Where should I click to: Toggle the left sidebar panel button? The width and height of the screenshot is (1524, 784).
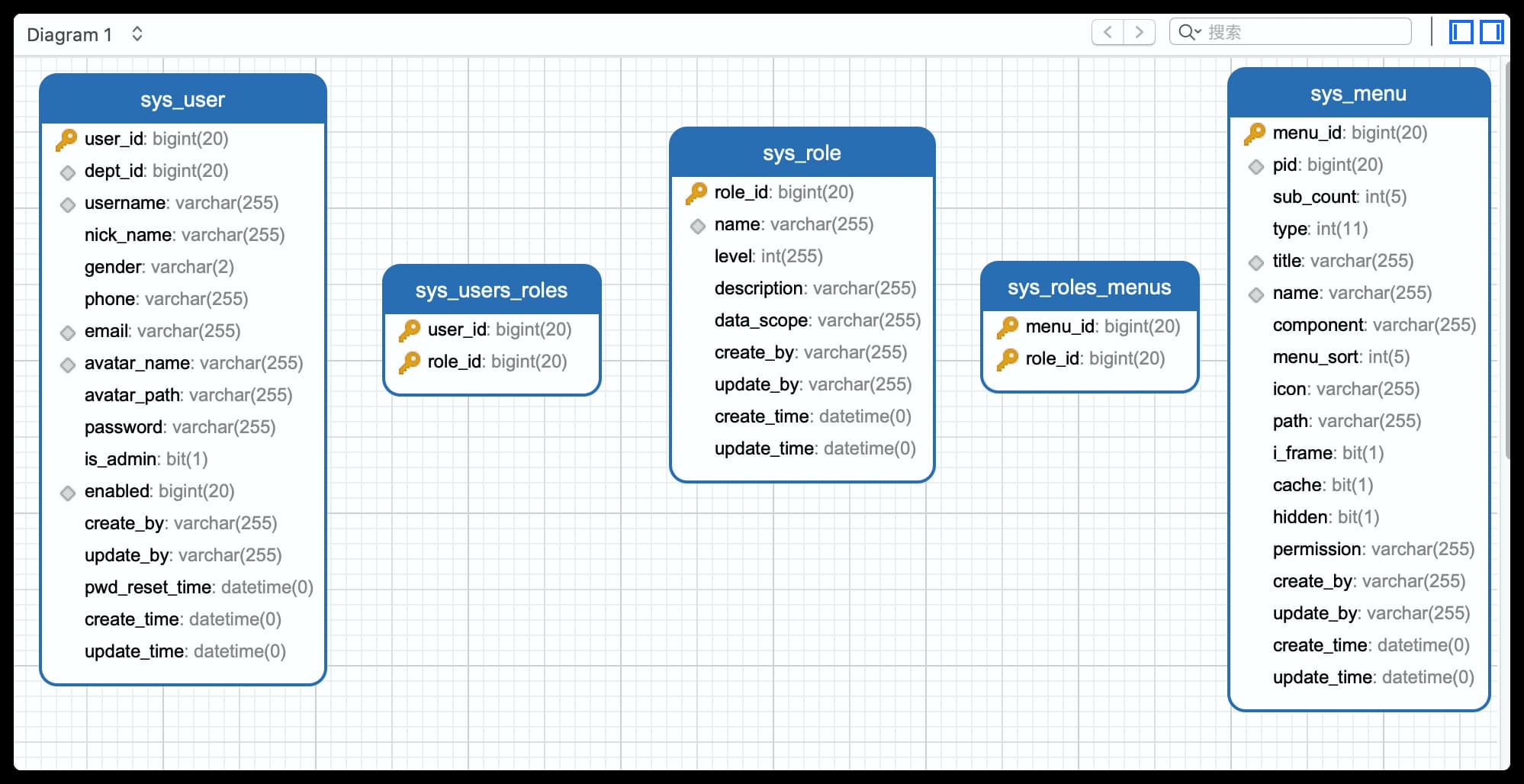click(x=1461, y=32)
